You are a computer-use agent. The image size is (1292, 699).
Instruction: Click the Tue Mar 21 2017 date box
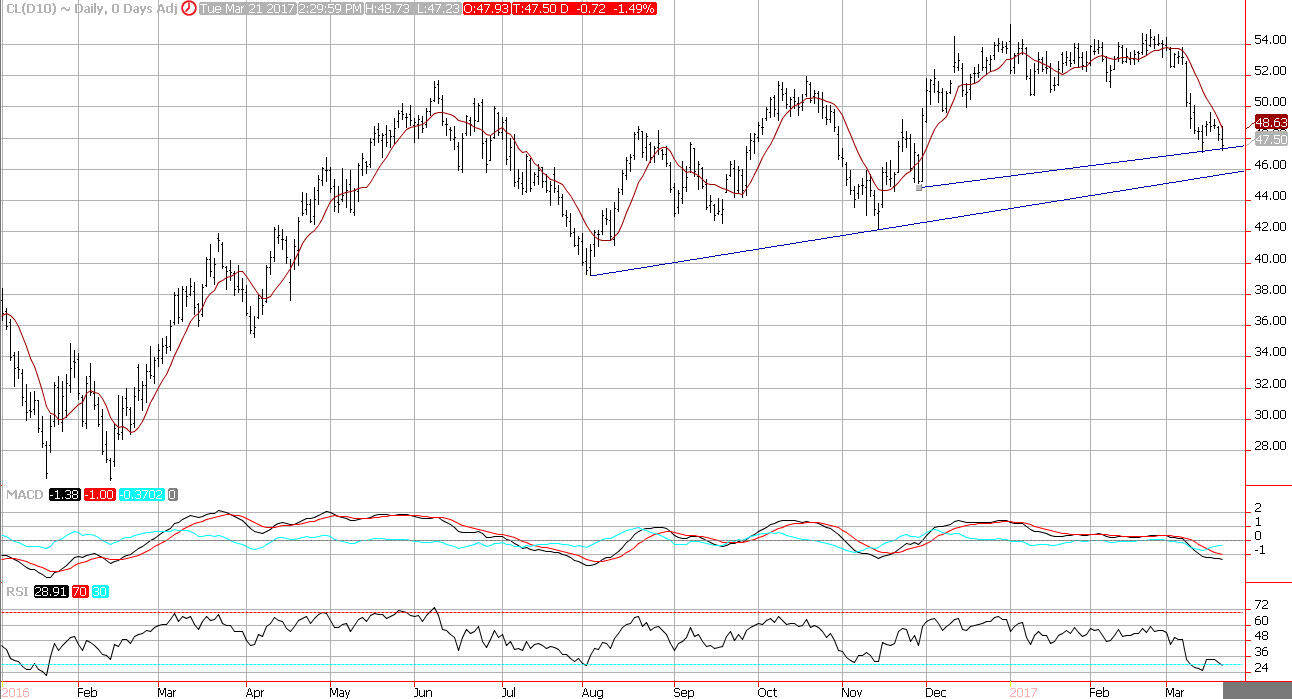[239, 7]
